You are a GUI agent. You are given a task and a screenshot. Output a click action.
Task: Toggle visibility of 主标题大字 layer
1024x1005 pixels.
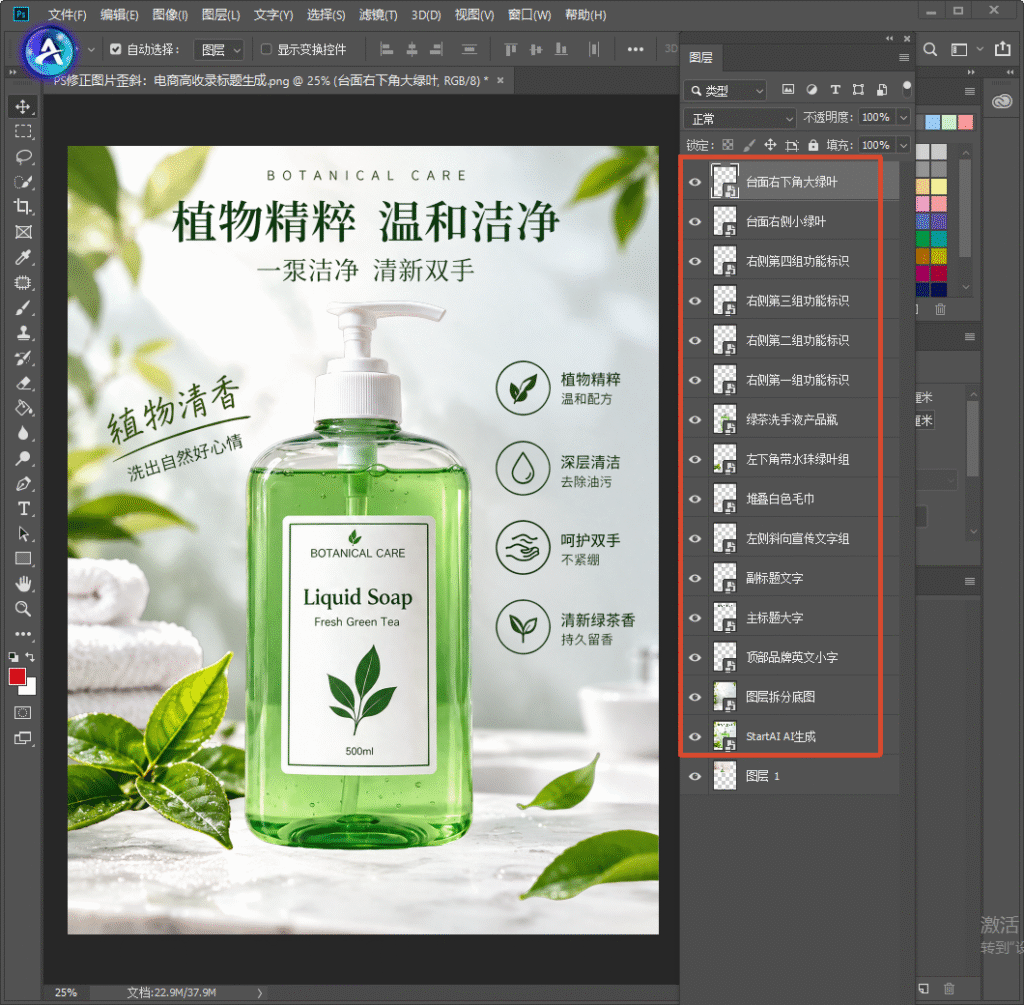(695, 618)
